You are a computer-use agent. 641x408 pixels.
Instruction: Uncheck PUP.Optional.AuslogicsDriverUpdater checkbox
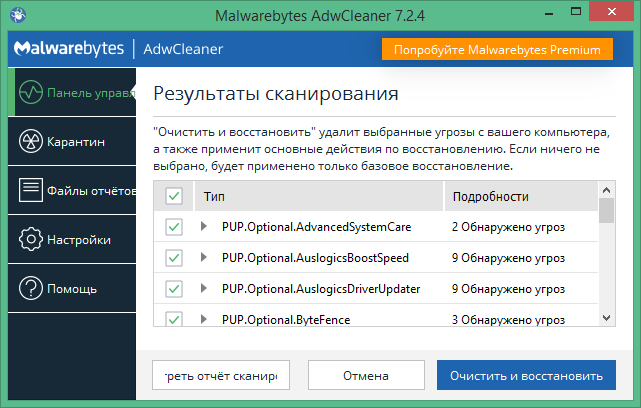pyautogui.click(x=174, y=289)
